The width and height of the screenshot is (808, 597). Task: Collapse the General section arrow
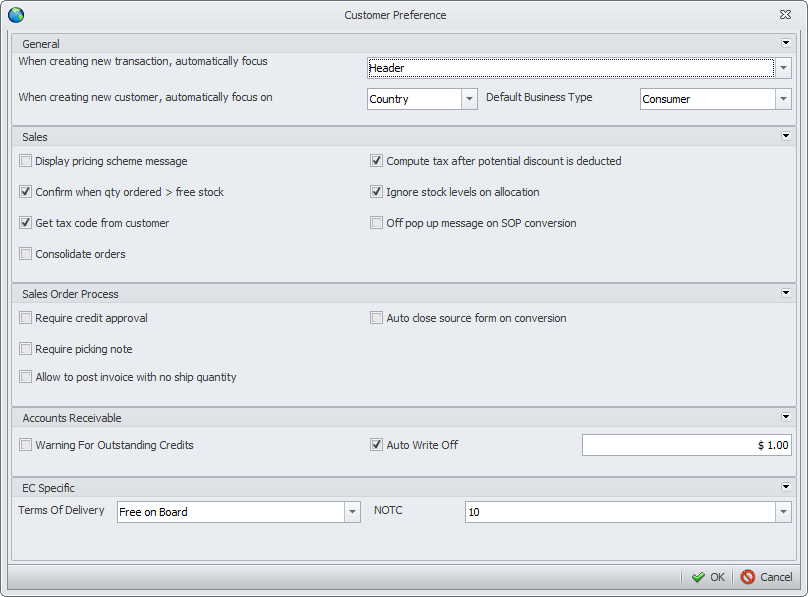click(786, 43)
